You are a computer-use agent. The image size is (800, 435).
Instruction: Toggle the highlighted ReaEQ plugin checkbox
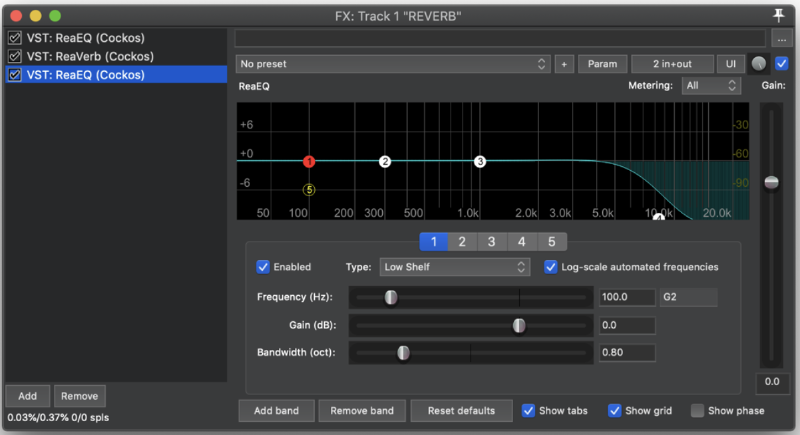(15, 74)
